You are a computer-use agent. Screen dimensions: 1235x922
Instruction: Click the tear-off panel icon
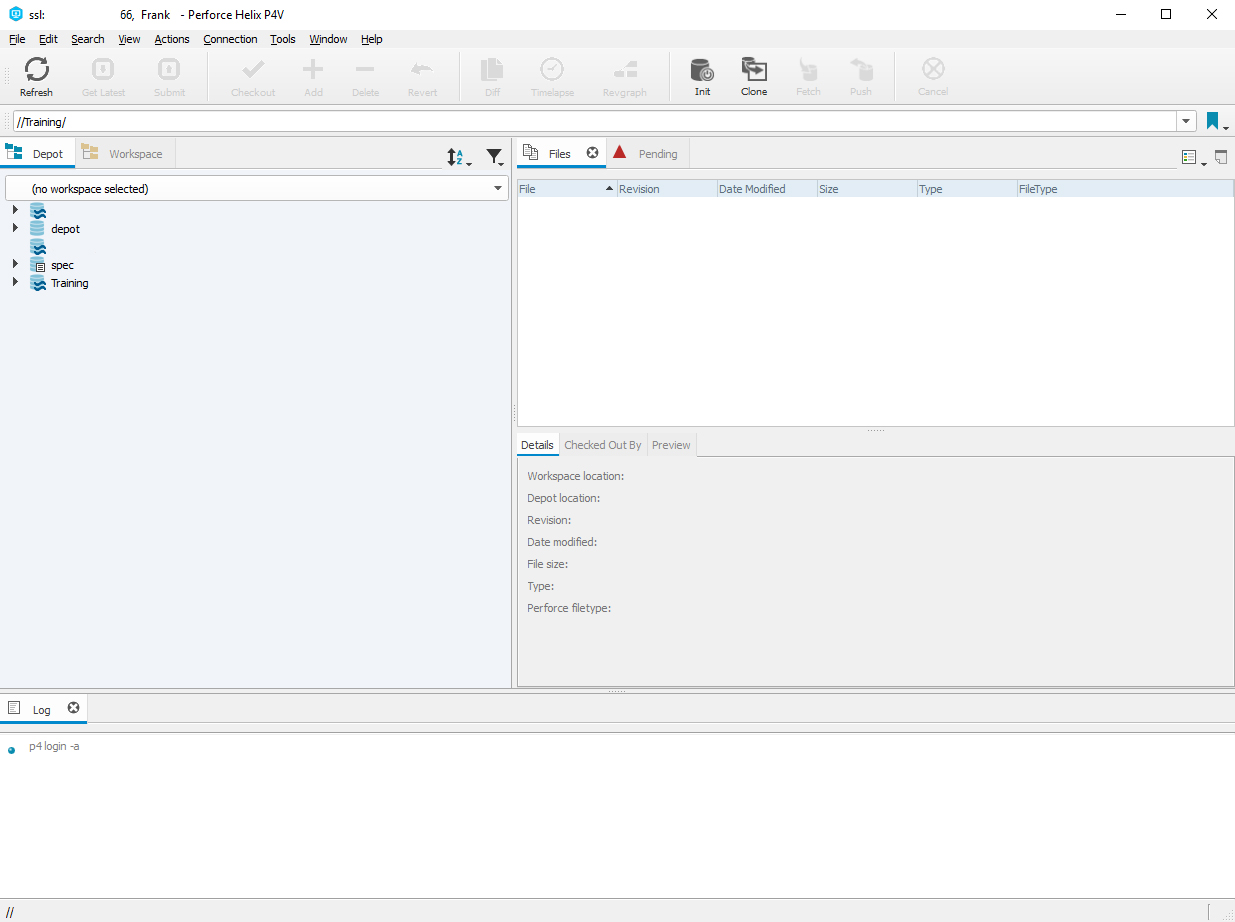(x=1221, y=157)
